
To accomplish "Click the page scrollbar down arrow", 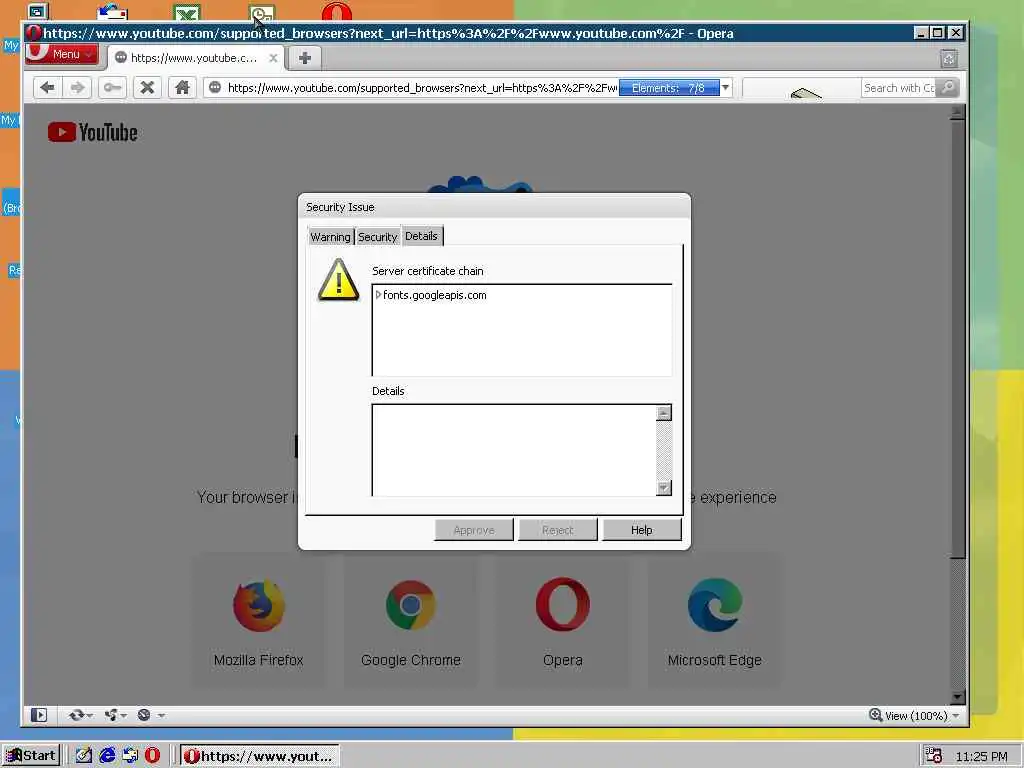I will coord(957,697).
